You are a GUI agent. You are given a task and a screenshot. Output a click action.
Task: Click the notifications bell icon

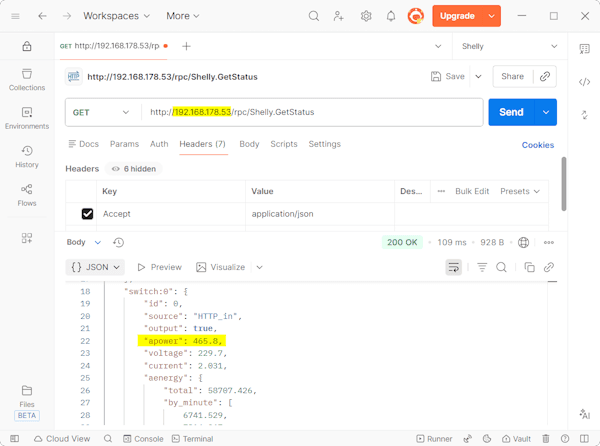pyautogui.click(x=391, y=16)
